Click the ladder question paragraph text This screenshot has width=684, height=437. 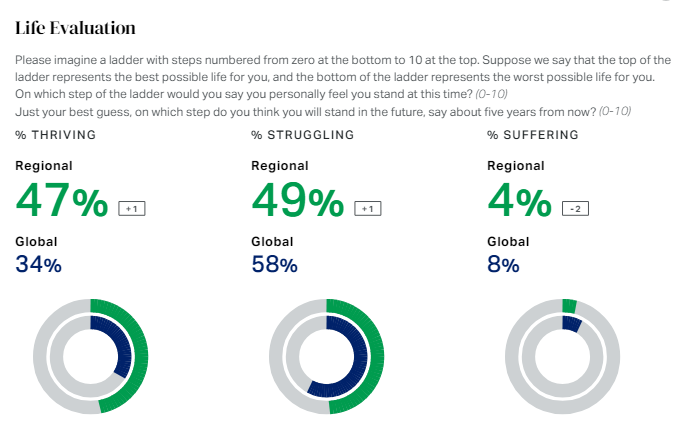(340, 77)
